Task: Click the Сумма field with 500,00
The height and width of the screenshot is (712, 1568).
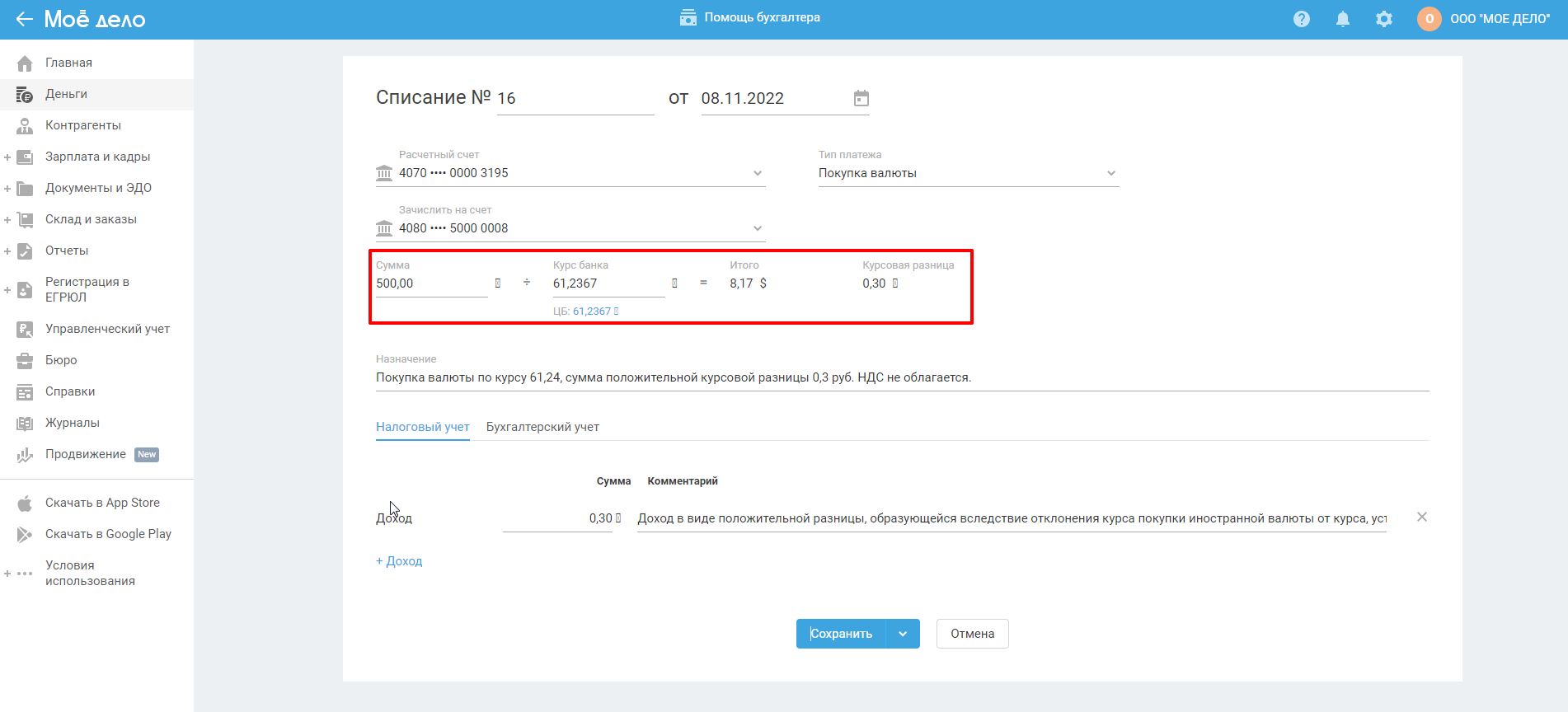Action: coord(432,283)
